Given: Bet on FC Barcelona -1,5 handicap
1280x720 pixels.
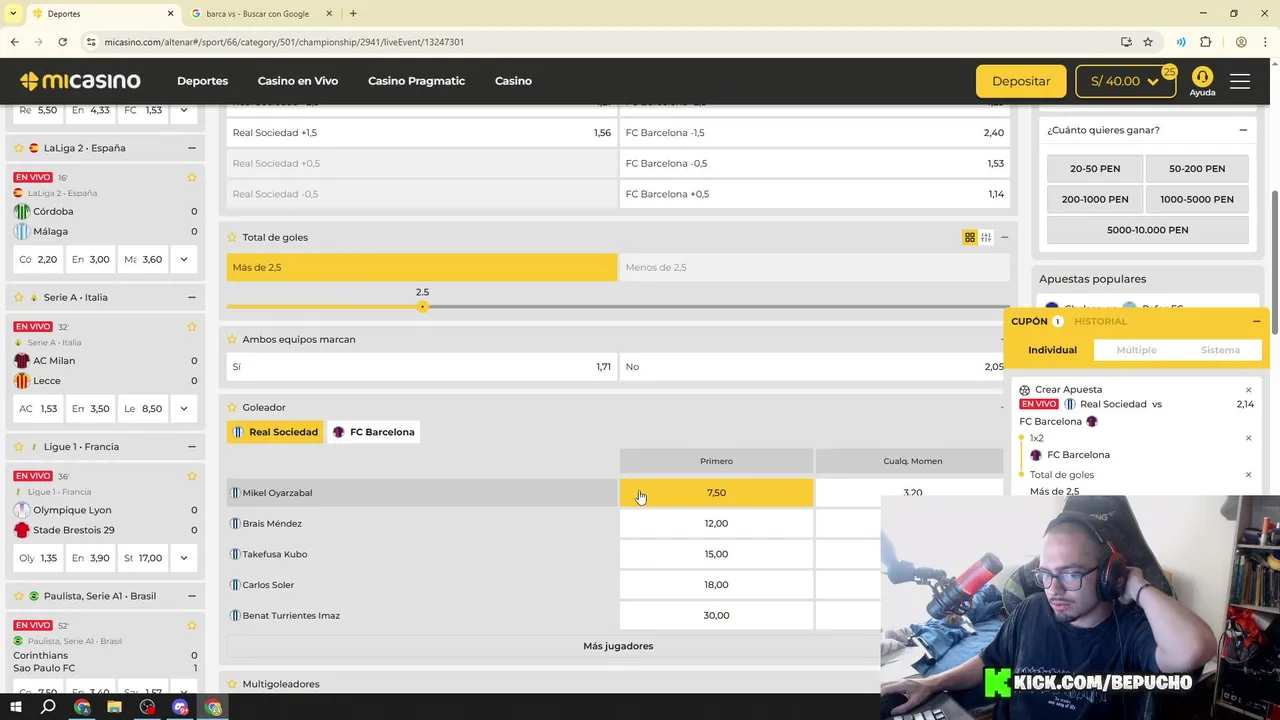Looking at the screenshot, I should (815, 133).
